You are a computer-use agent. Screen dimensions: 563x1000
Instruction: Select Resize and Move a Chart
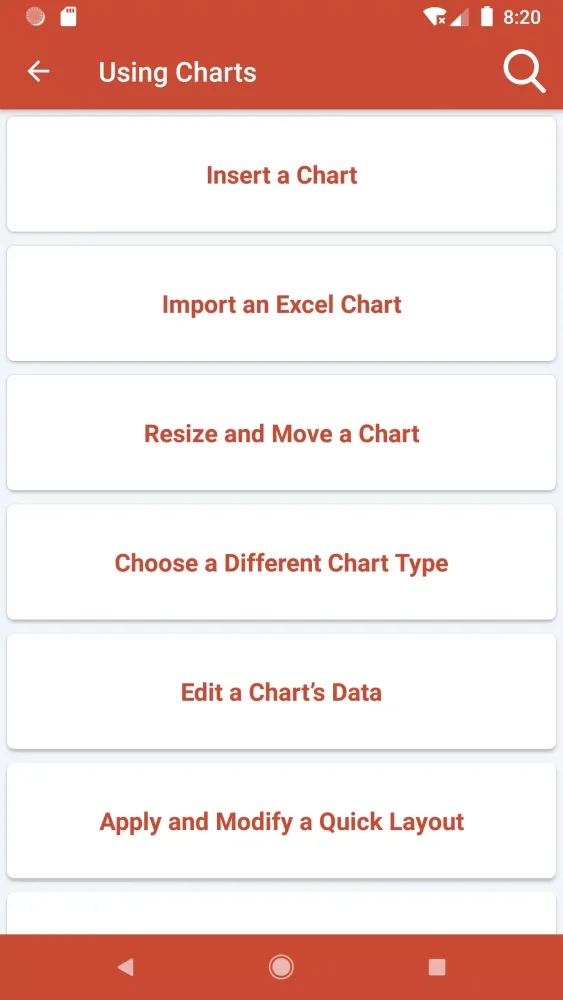click(x=281, y=433)
